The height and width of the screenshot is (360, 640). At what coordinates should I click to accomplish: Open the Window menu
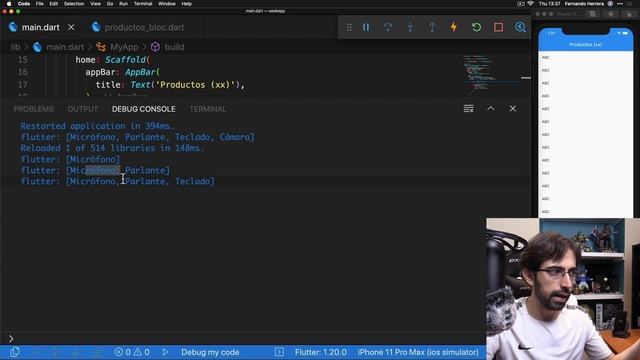click(x=167, y=4)
